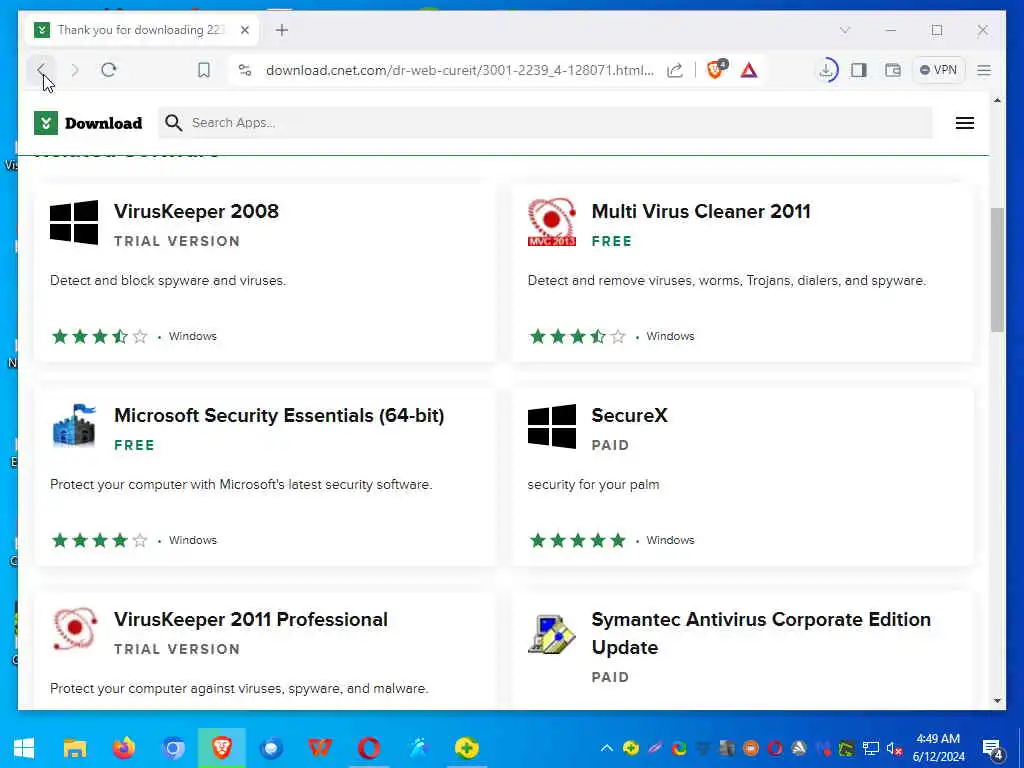The height and width of the screenshot is (768, 1024).
Task: Show downloads via the download toolbar icon
Action: [827, 70]
